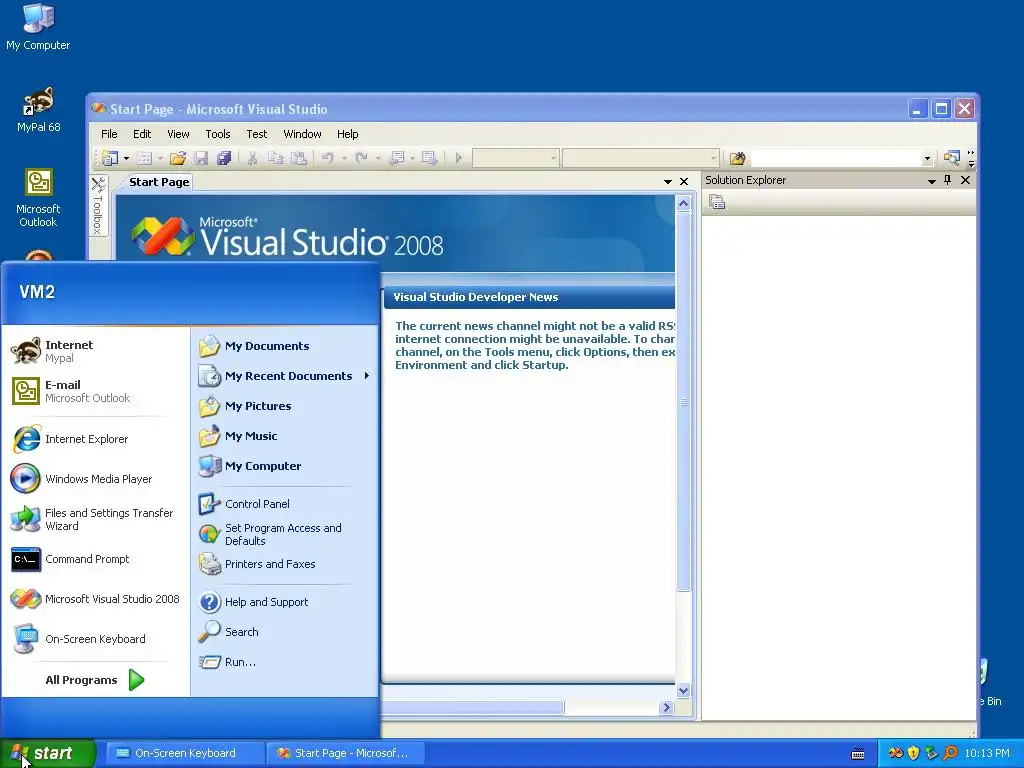
Task: Open Printers and Faxes from start menu
Action: click(x=285, y=564)
